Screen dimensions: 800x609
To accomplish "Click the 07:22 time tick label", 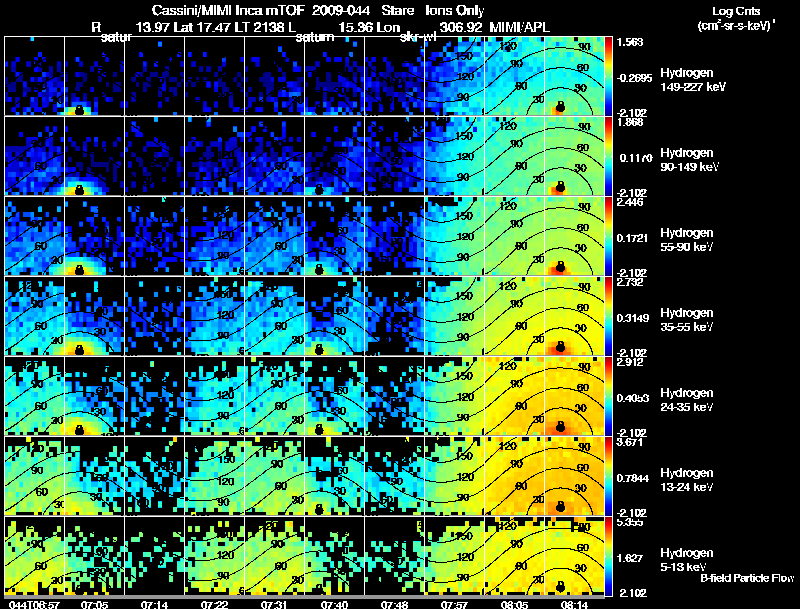I will point(214,604).
